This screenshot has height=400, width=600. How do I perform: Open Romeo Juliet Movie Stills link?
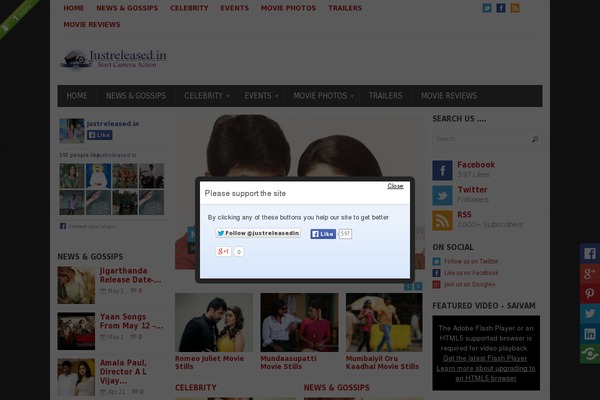click(209, 362)
